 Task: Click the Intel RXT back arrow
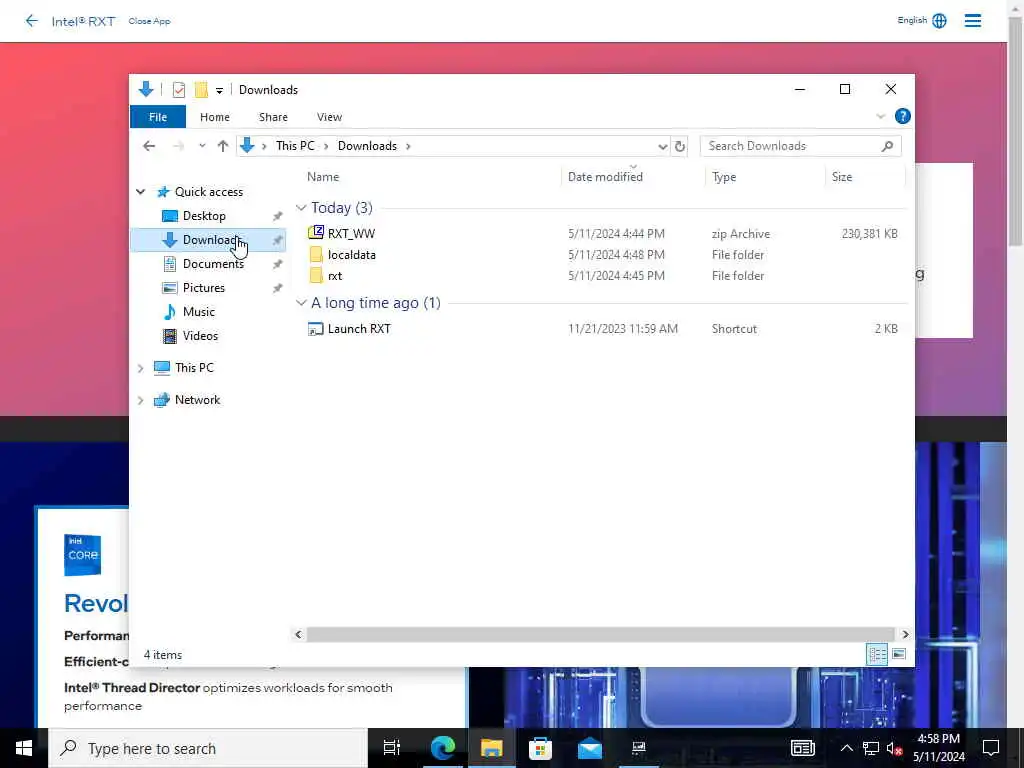tap(31, 21)
